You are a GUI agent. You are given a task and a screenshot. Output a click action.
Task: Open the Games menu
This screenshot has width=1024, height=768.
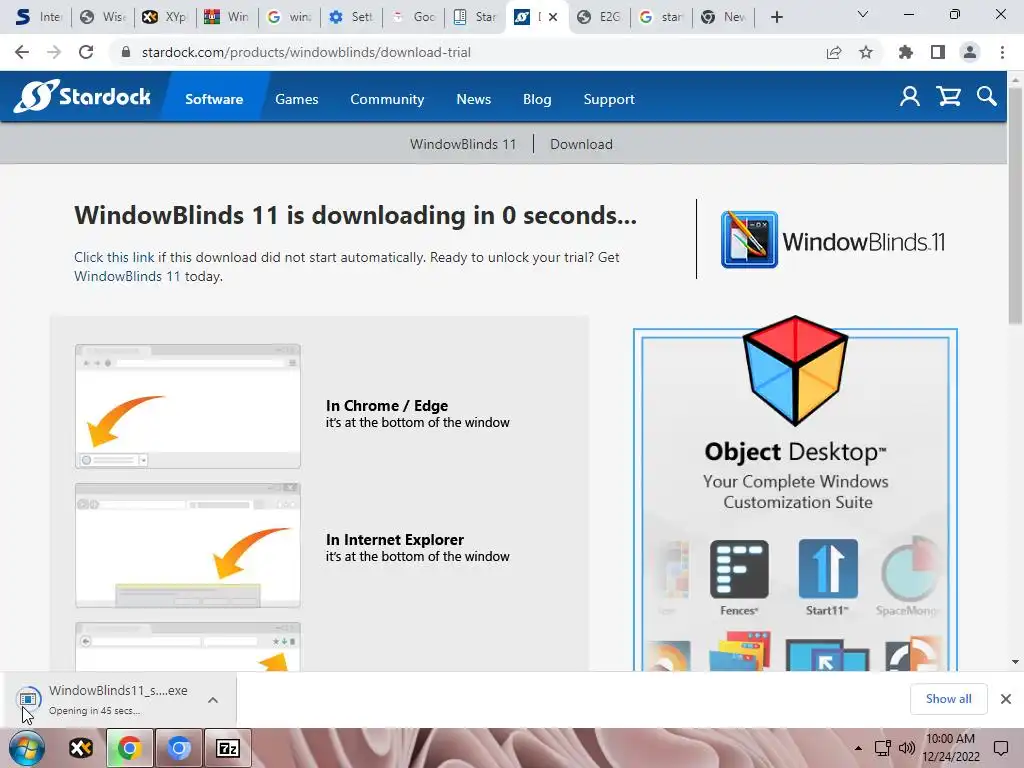click(x=296, y=99)
